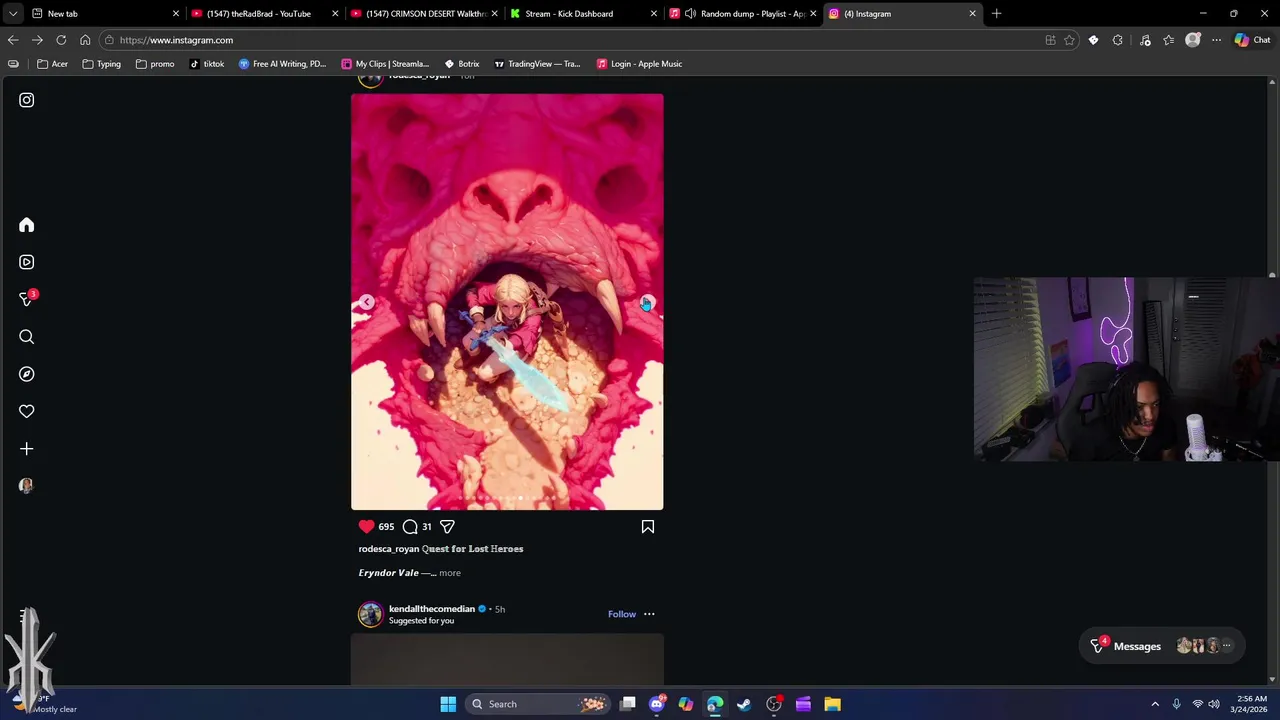Open the Typing bookmarks folder
1280x720 pixels.
pyautogui.click(x=102, y=64)
